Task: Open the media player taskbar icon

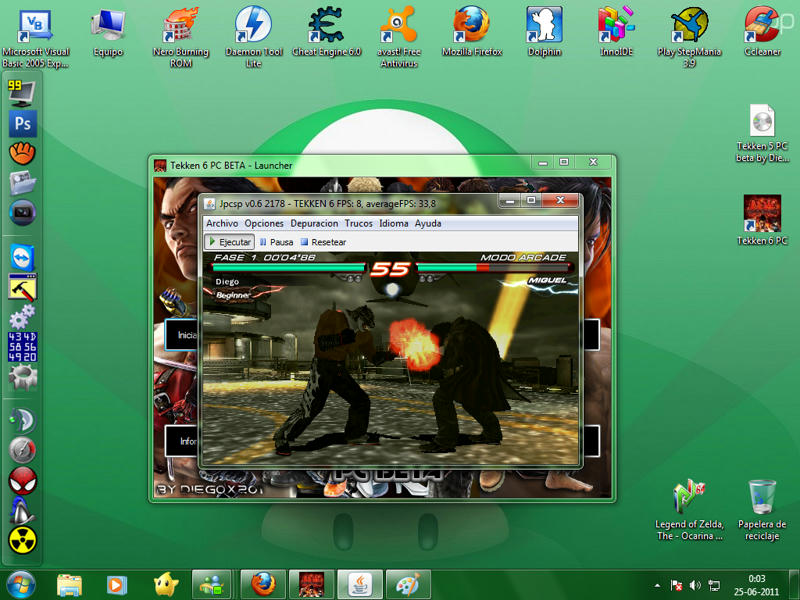Action: (116, 585)
